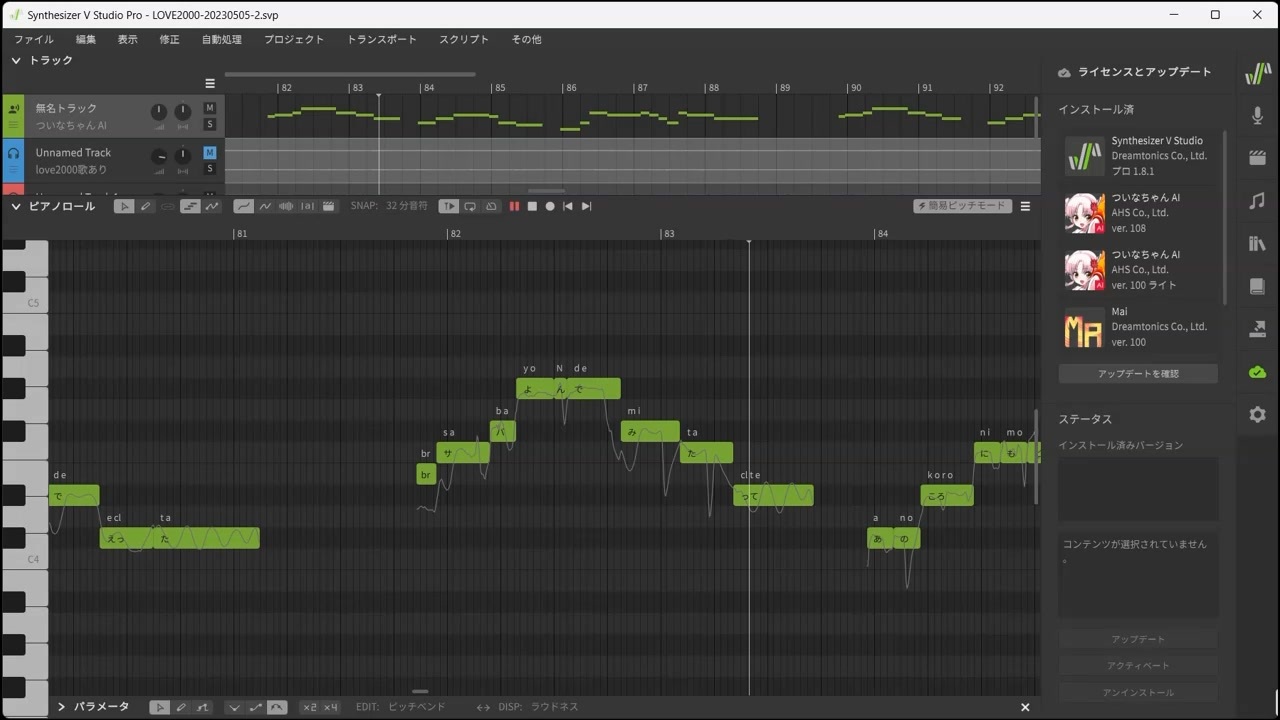Solo the 無名トラック track
Viewport: 1280px width, 720px height.
tap(210, 125)
